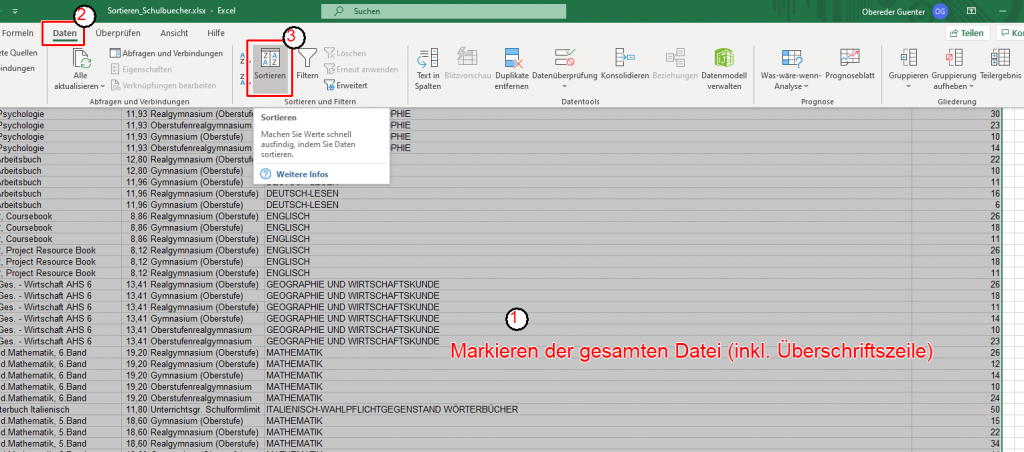Create a Prognoseblatt
The image size is (1024, 452).
tap(850, 63)
